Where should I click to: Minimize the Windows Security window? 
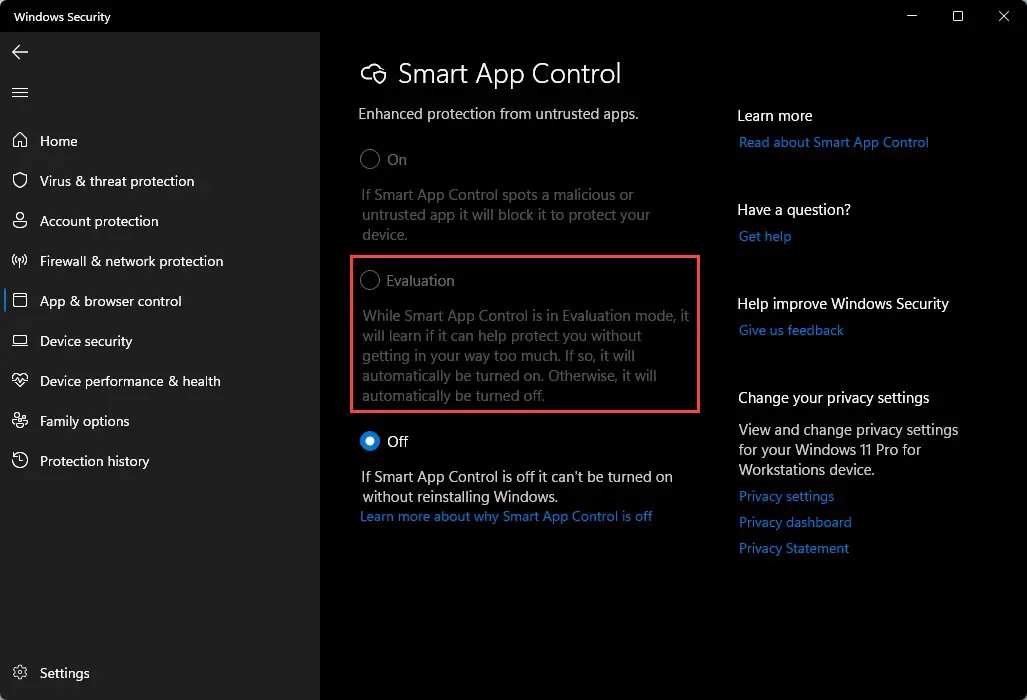[912, 16]
